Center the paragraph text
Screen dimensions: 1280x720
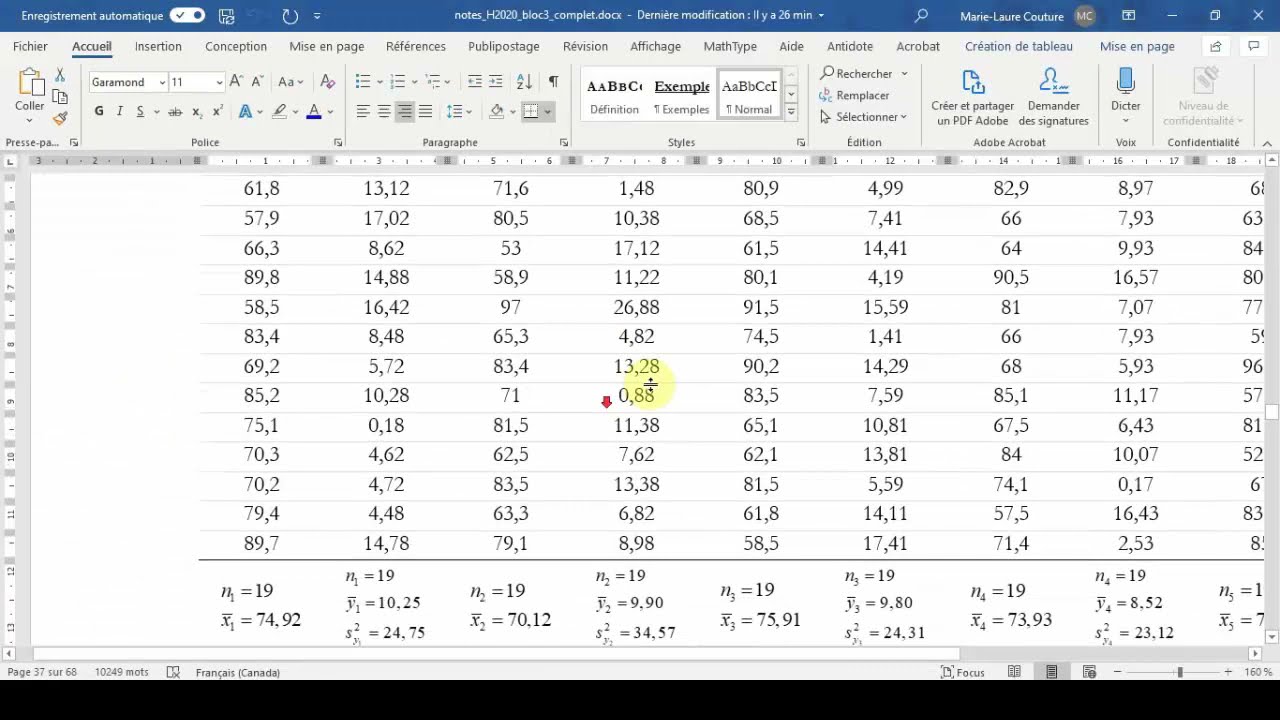tap(384, 111)
